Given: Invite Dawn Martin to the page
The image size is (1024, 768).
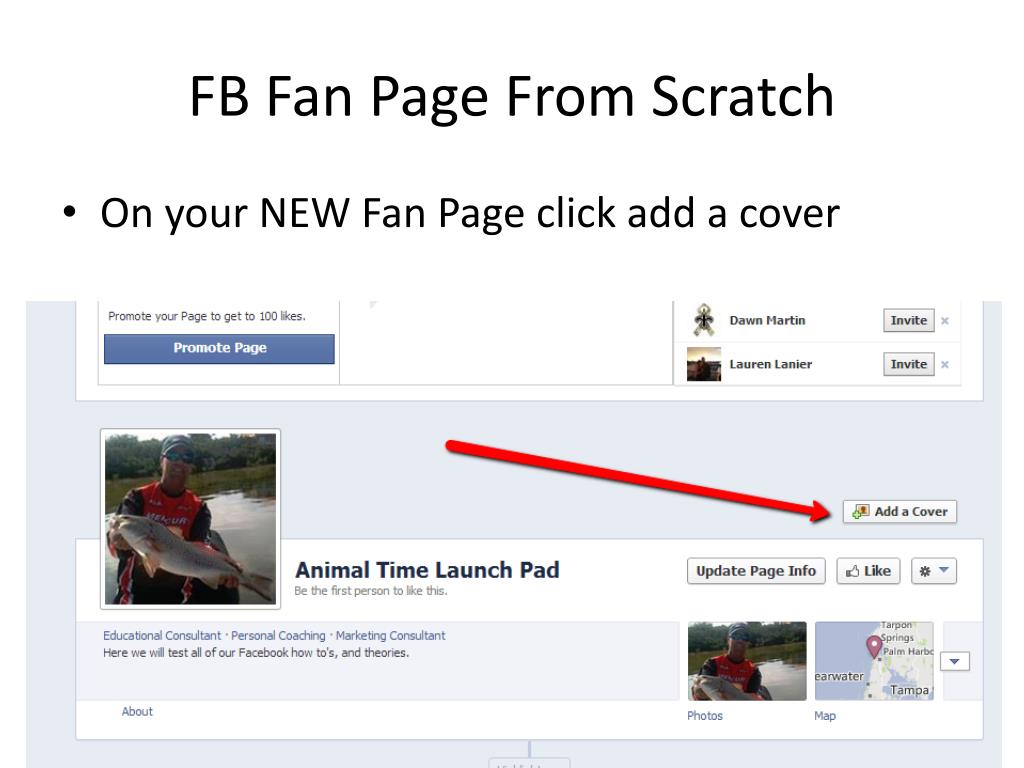Looking at the screenshot, I should click(908, 321).
